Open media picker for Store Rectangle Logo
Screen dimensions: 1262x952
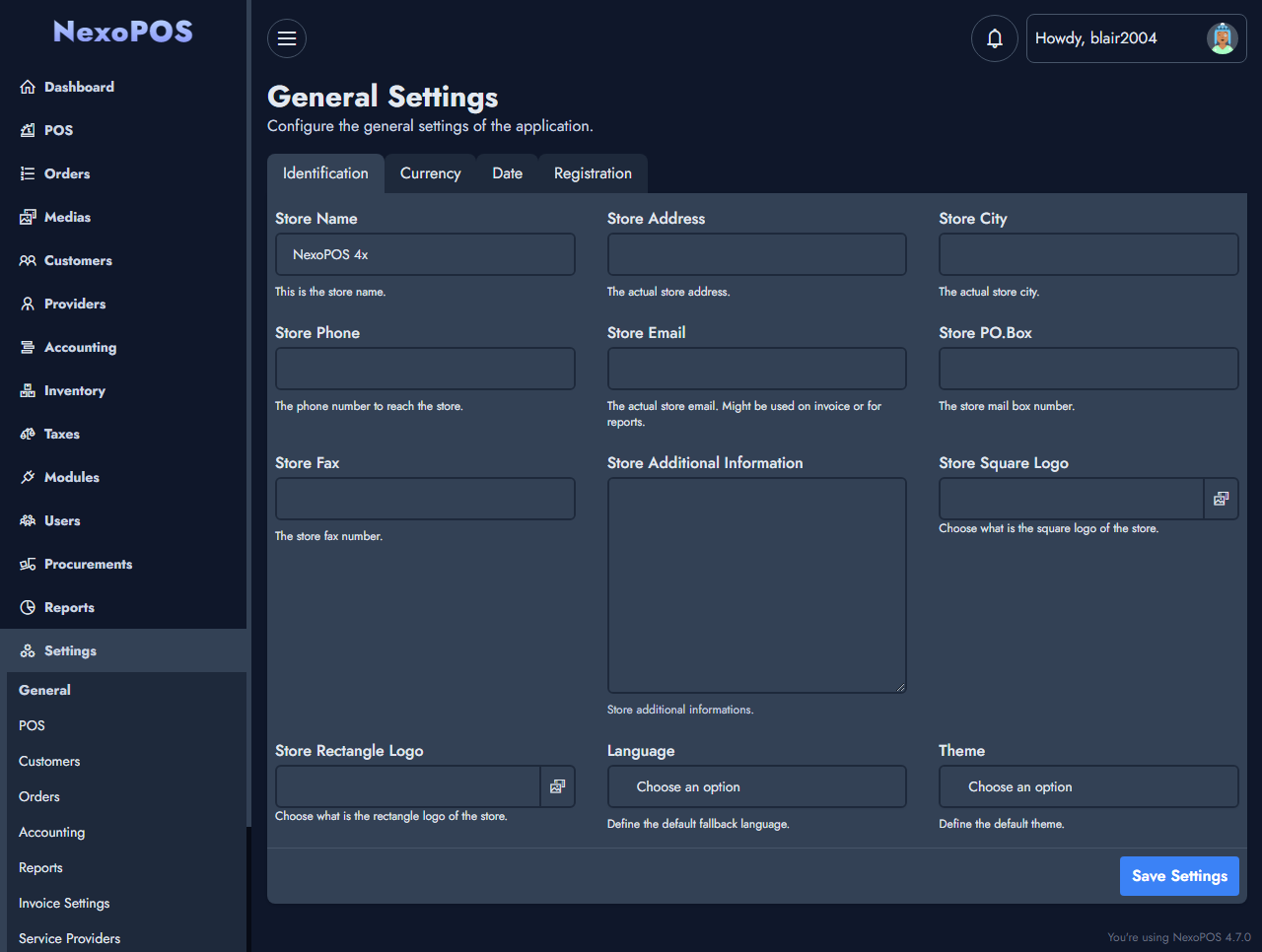point(557,786)
